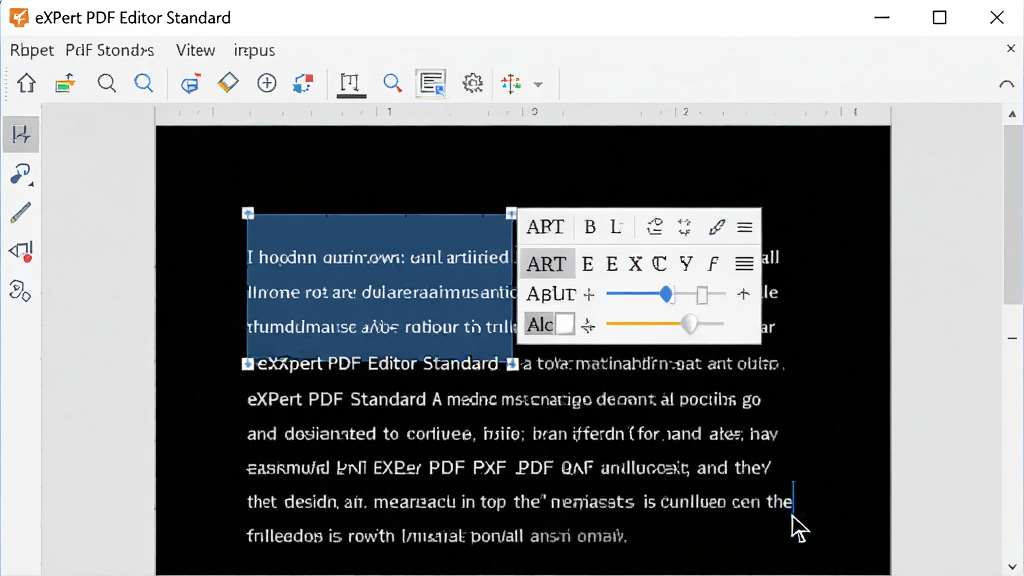Viewport: 1024px width, 576px height.
Task: Open the irıpus menu
Action: 254,50
